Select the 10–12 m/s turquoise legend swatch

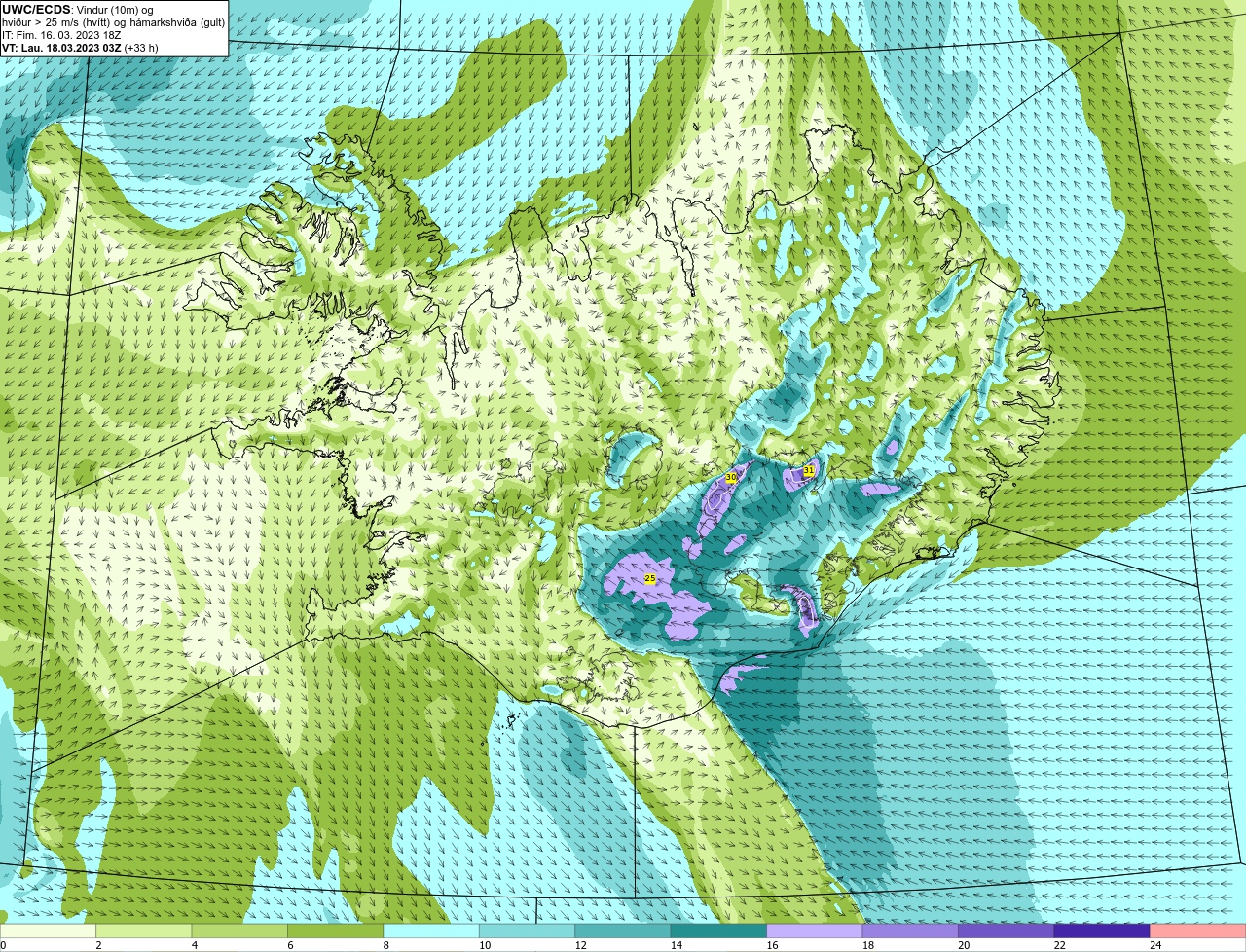528,932
